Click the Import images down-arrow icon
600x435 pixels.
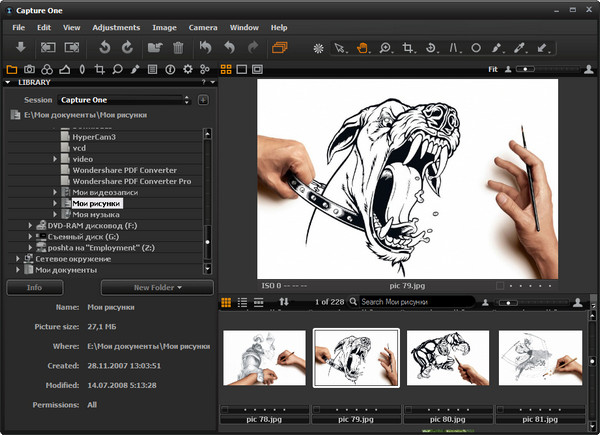(x=20, y=47)
